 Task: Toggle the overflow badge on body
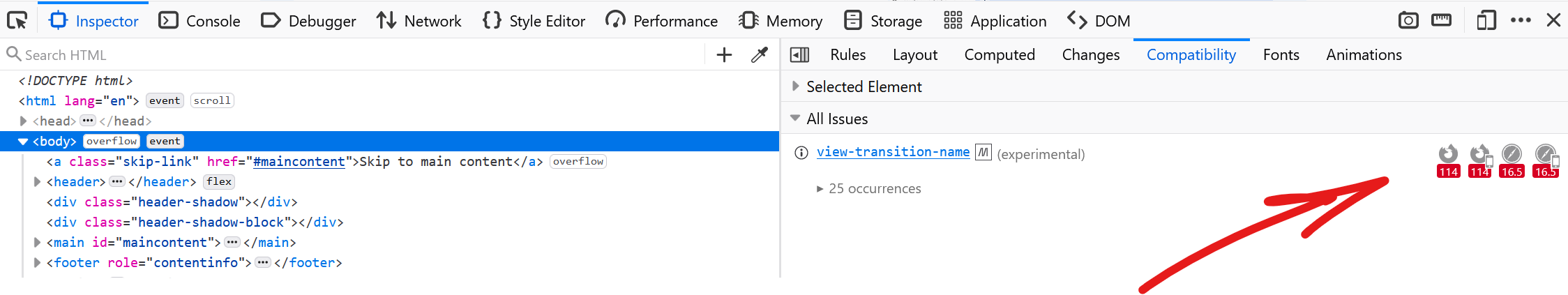pos(112,141)
